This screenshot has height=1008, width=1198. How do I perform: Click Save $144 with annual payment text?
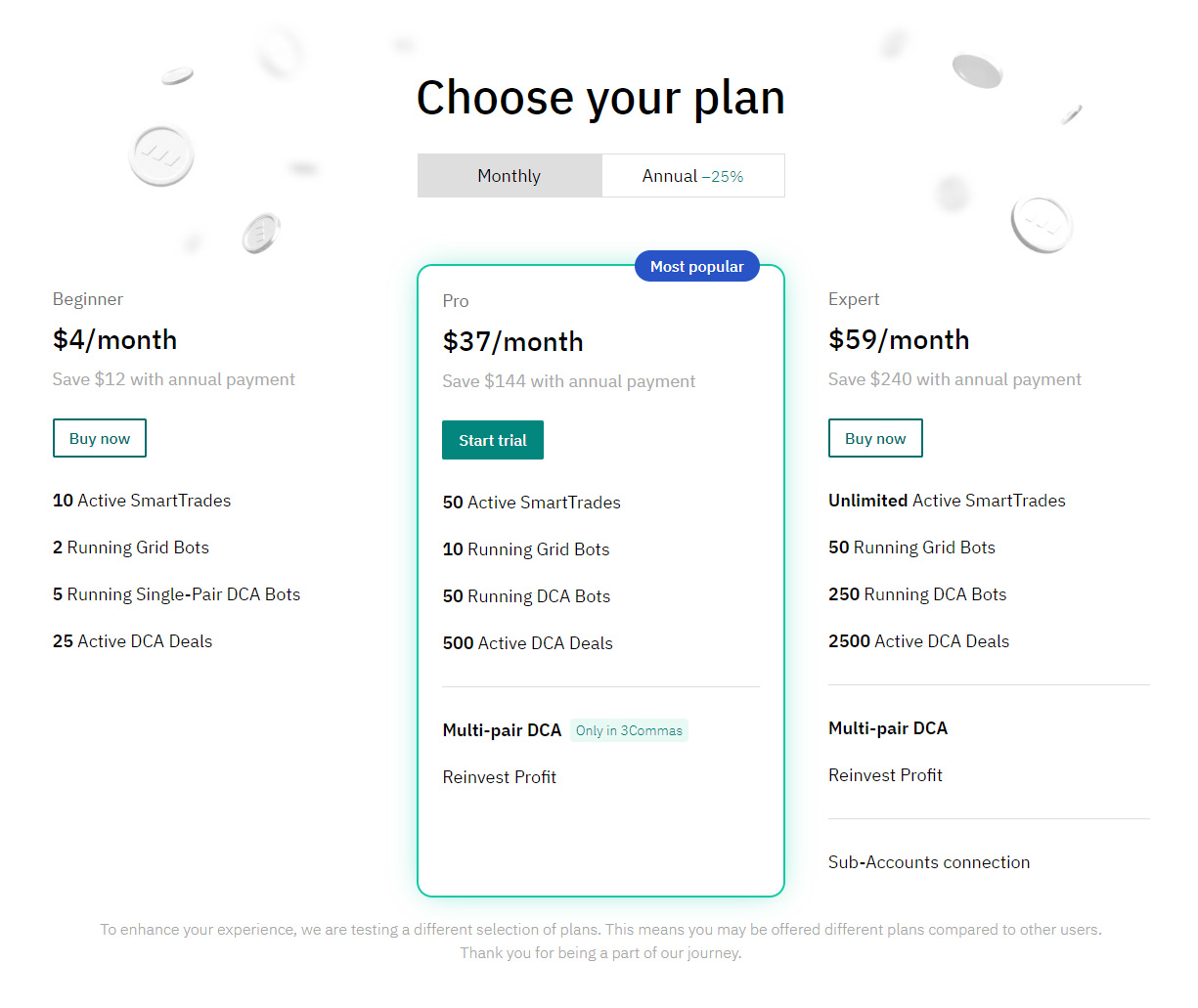click(568, 381)
